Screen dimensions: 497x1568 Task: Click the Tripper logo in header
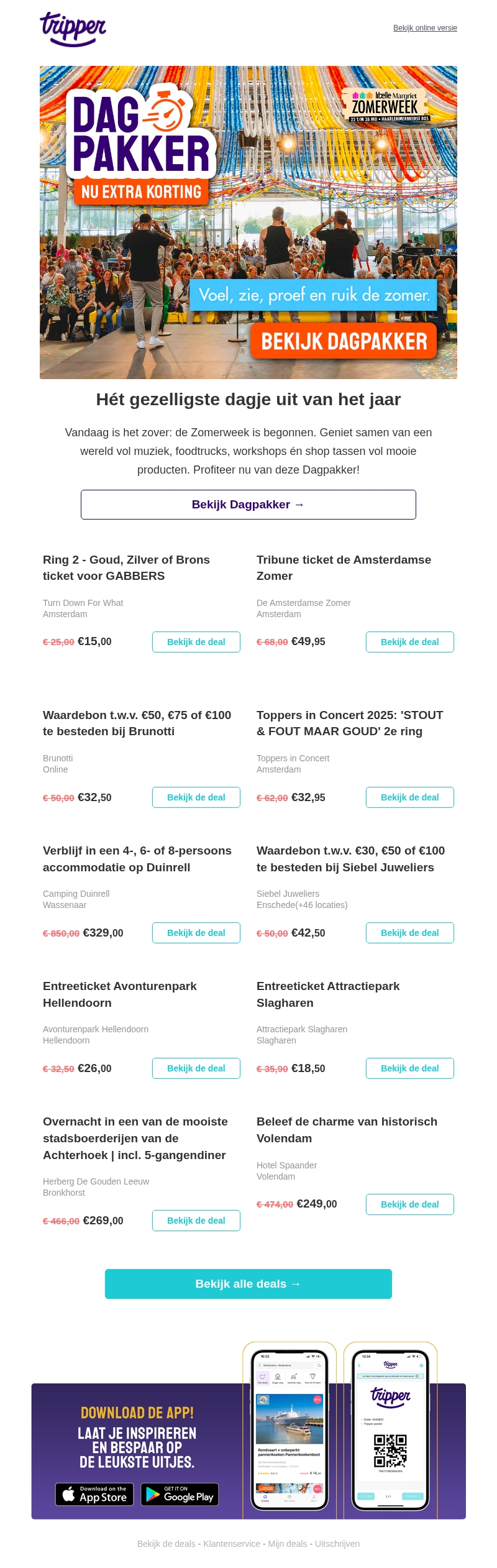73,29
